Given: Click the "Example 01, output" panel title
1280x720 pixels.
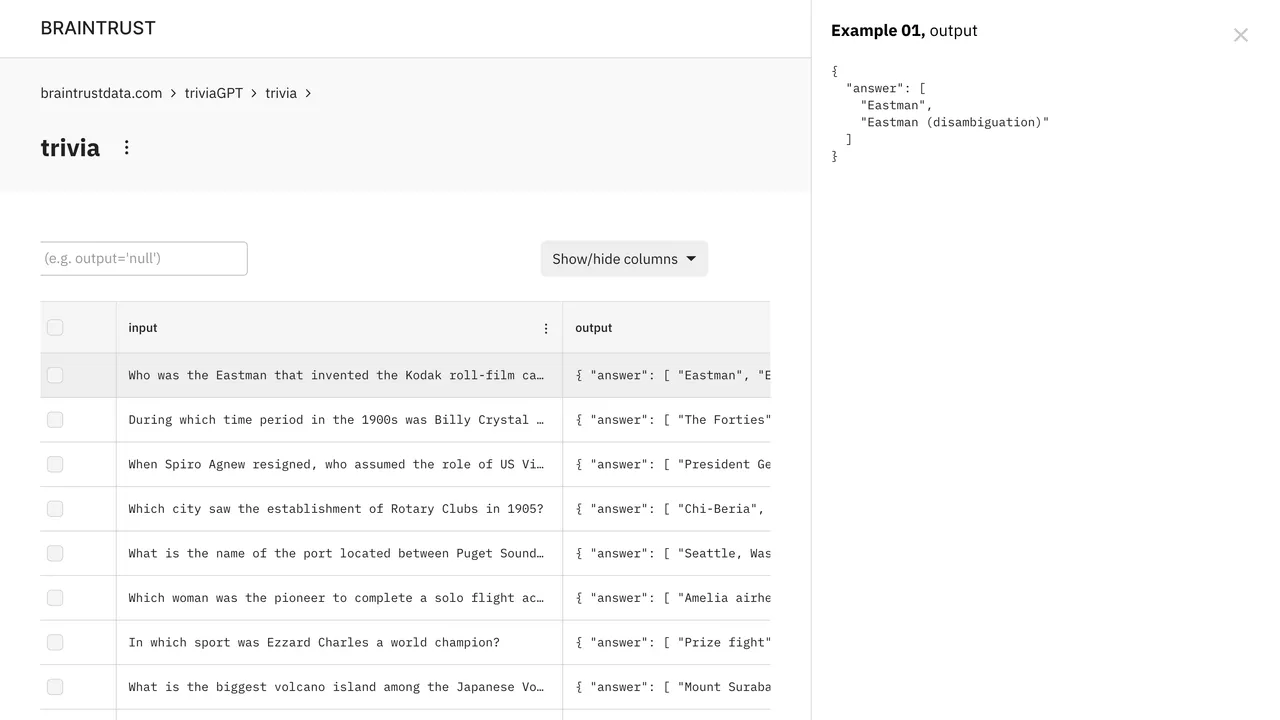Looking at the screenshot, I should coord(904,31).
